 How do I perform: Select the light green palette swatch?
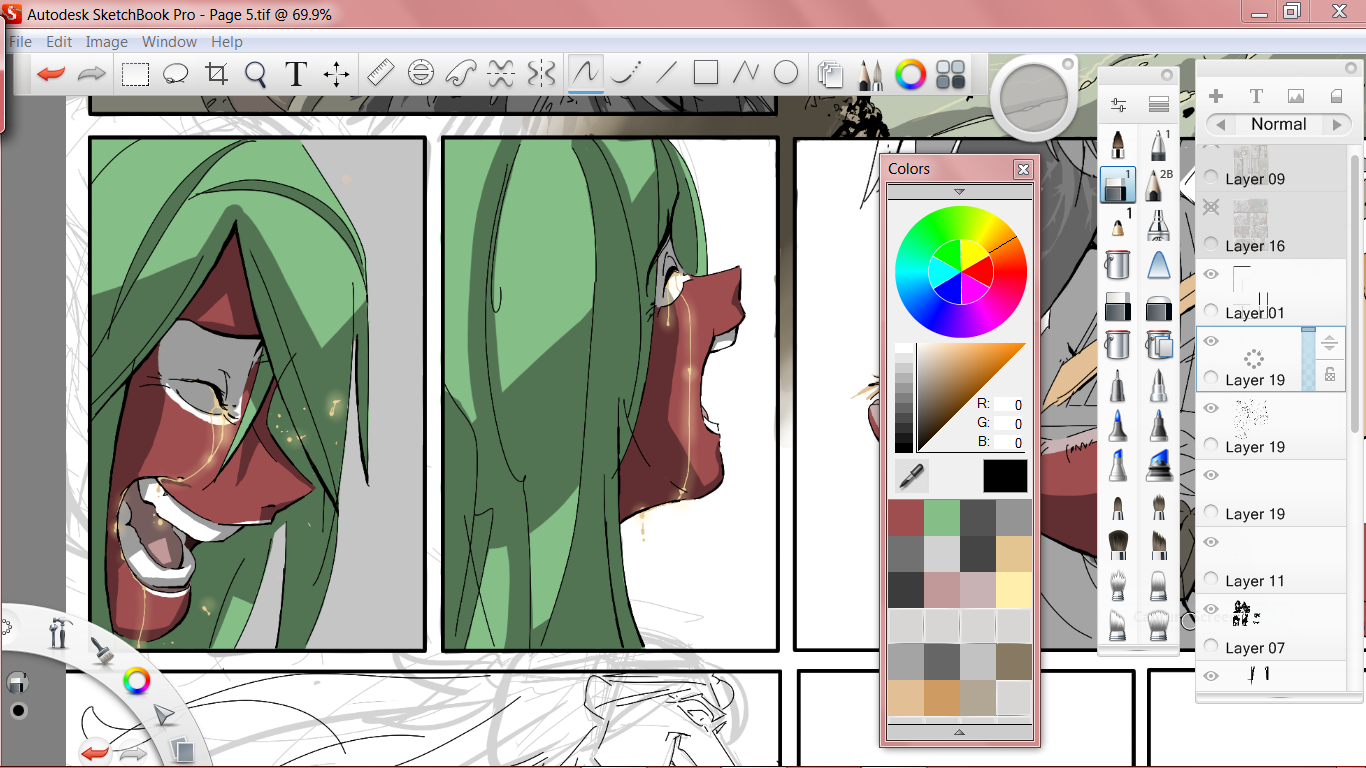tap(941, 517)
